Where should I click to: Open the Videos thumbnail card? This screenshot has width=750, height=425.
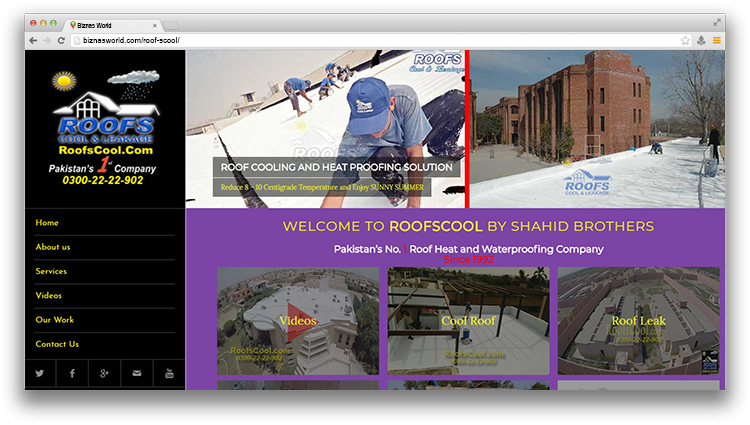click(298, 321)
